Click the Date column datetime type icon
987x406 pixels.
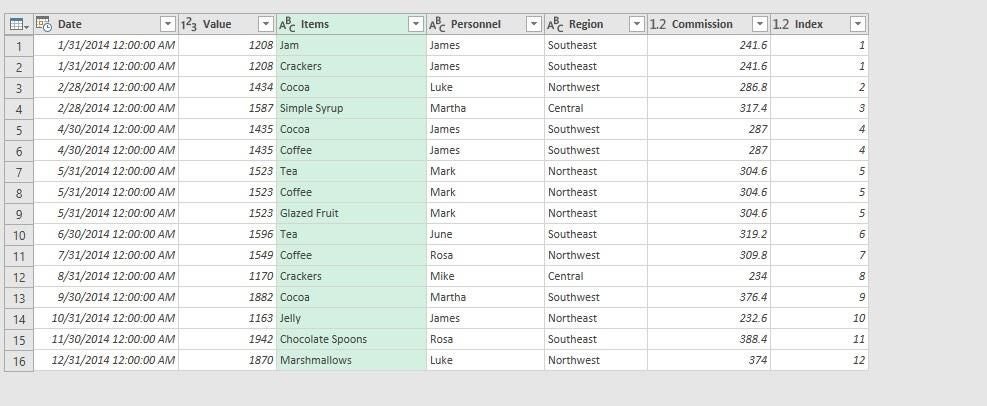click(45, 24)
